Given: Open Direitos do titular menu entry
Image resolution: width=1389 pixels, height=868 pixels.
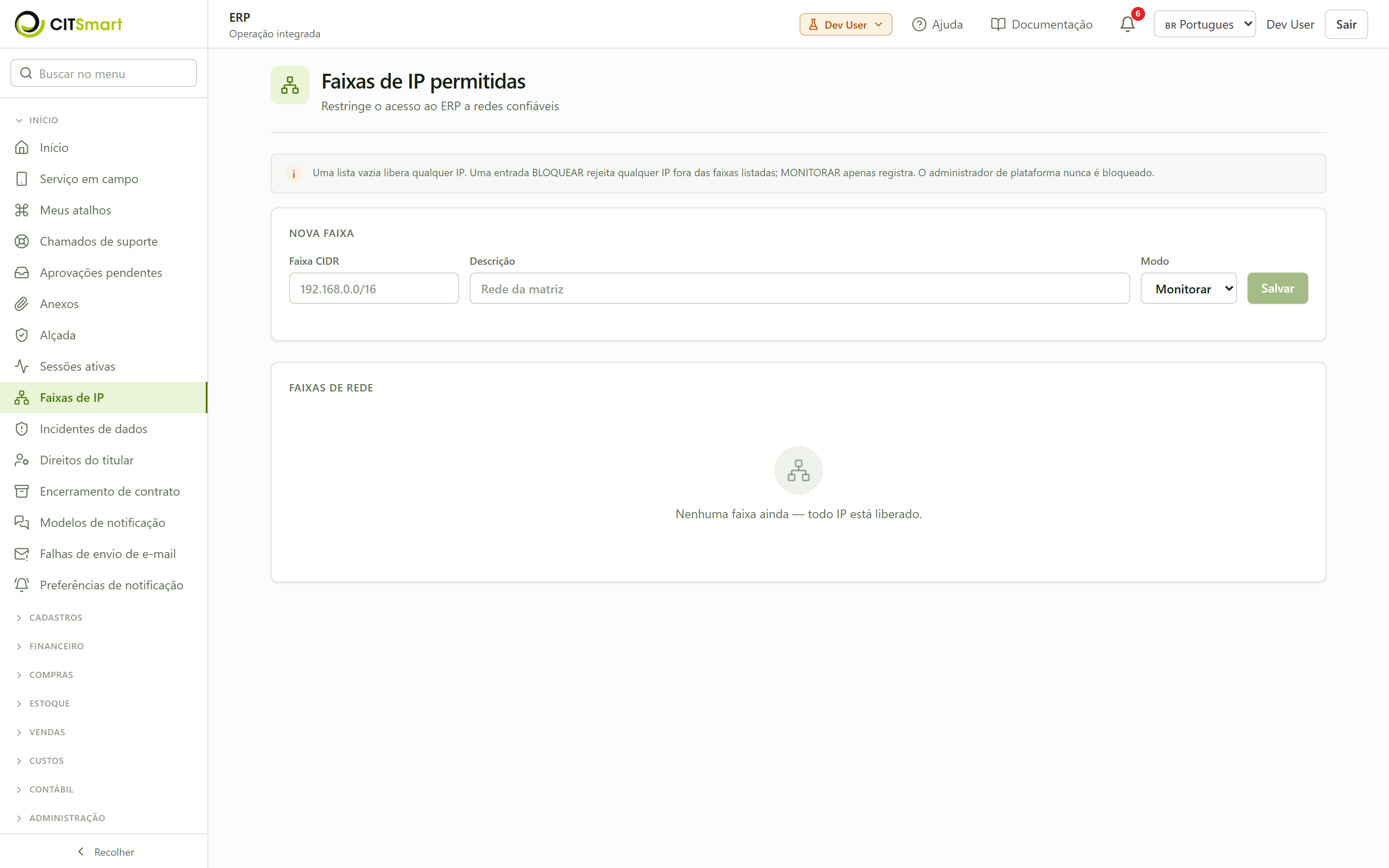Looking at the screenshot, I should [104, 460].
